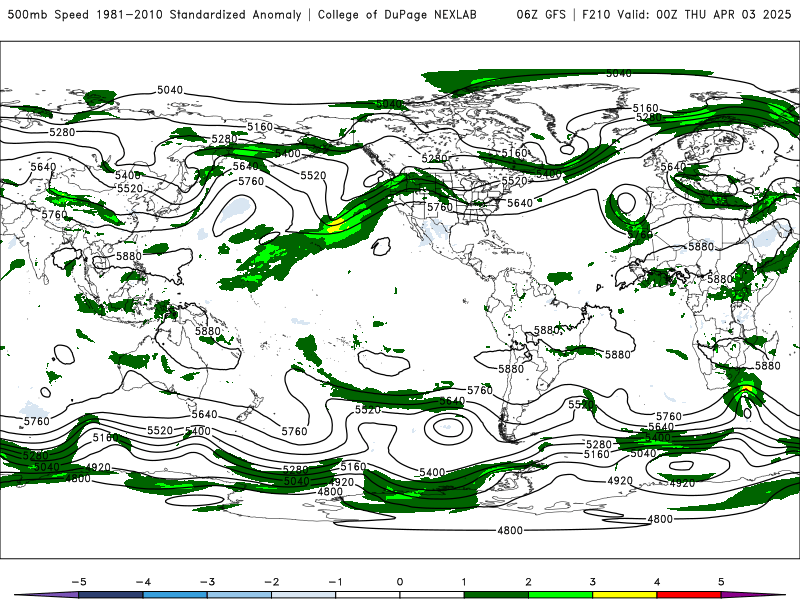Click the '5160' contour label over eastern Canada

coord(514,153)
